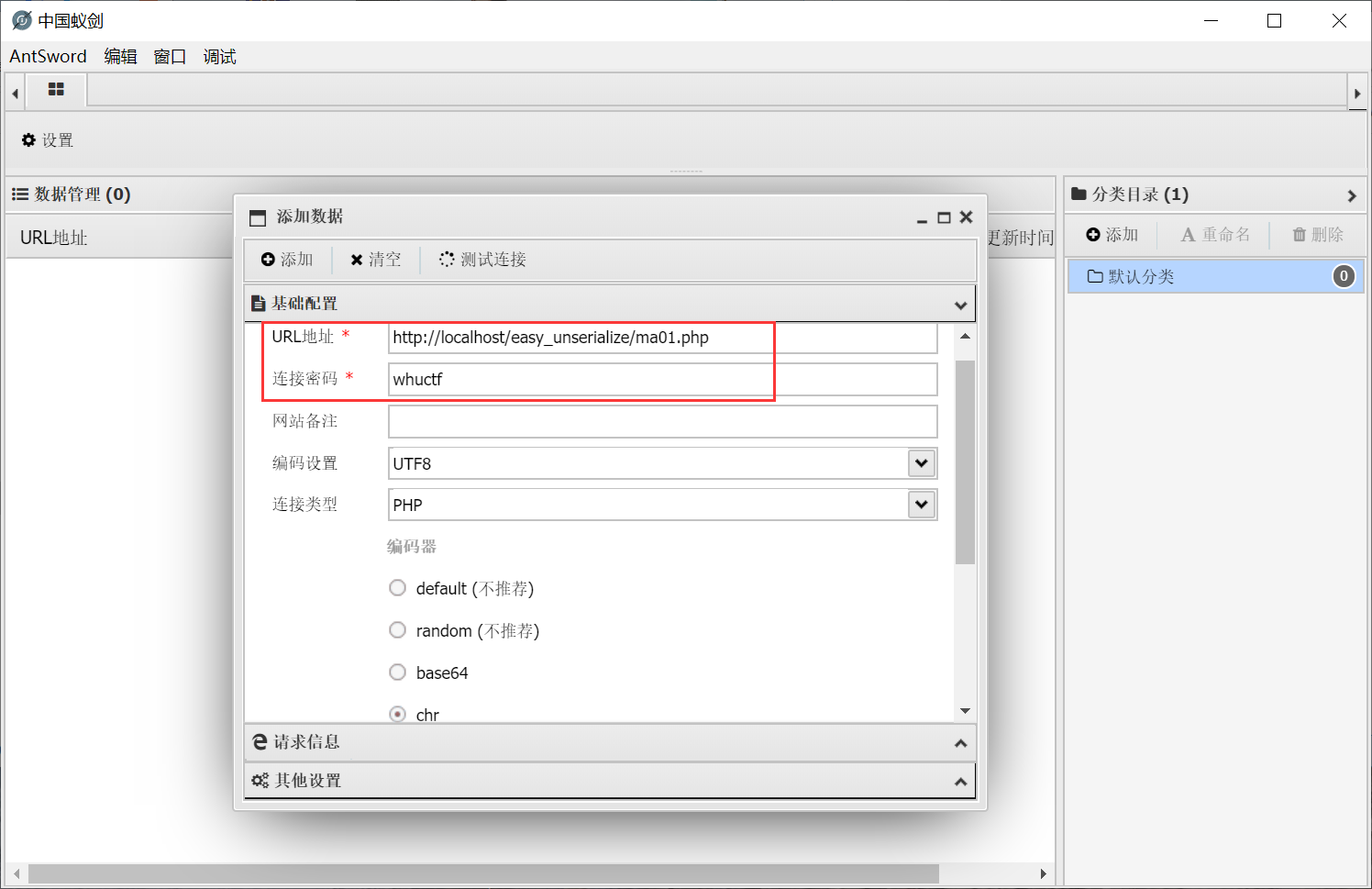
Task: Open the 连接类型 PHP dropdown
Action: [921, 504]
